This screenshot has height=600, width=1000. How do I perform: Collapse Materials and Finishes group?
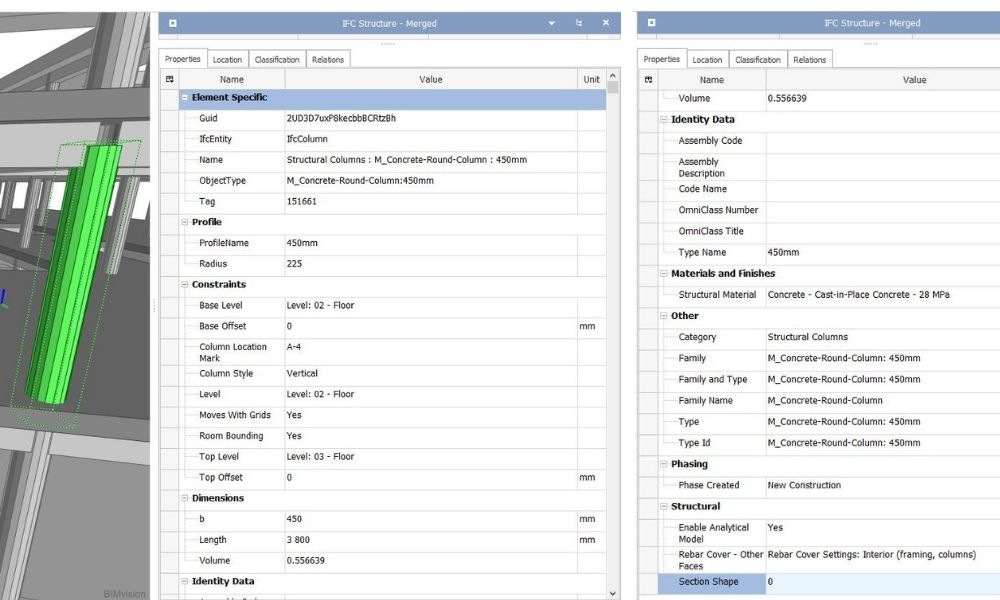click(x=663, y=274)
